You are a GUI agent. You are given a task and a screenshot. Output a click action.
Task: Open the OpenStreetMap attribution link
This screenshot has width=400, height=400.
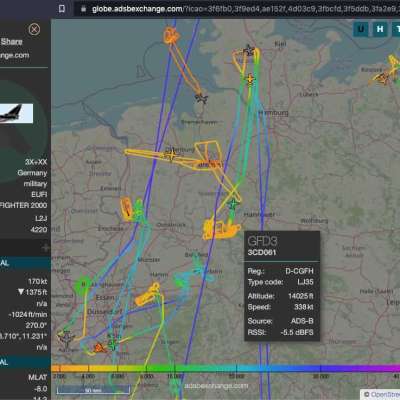(x=381, y=395)
